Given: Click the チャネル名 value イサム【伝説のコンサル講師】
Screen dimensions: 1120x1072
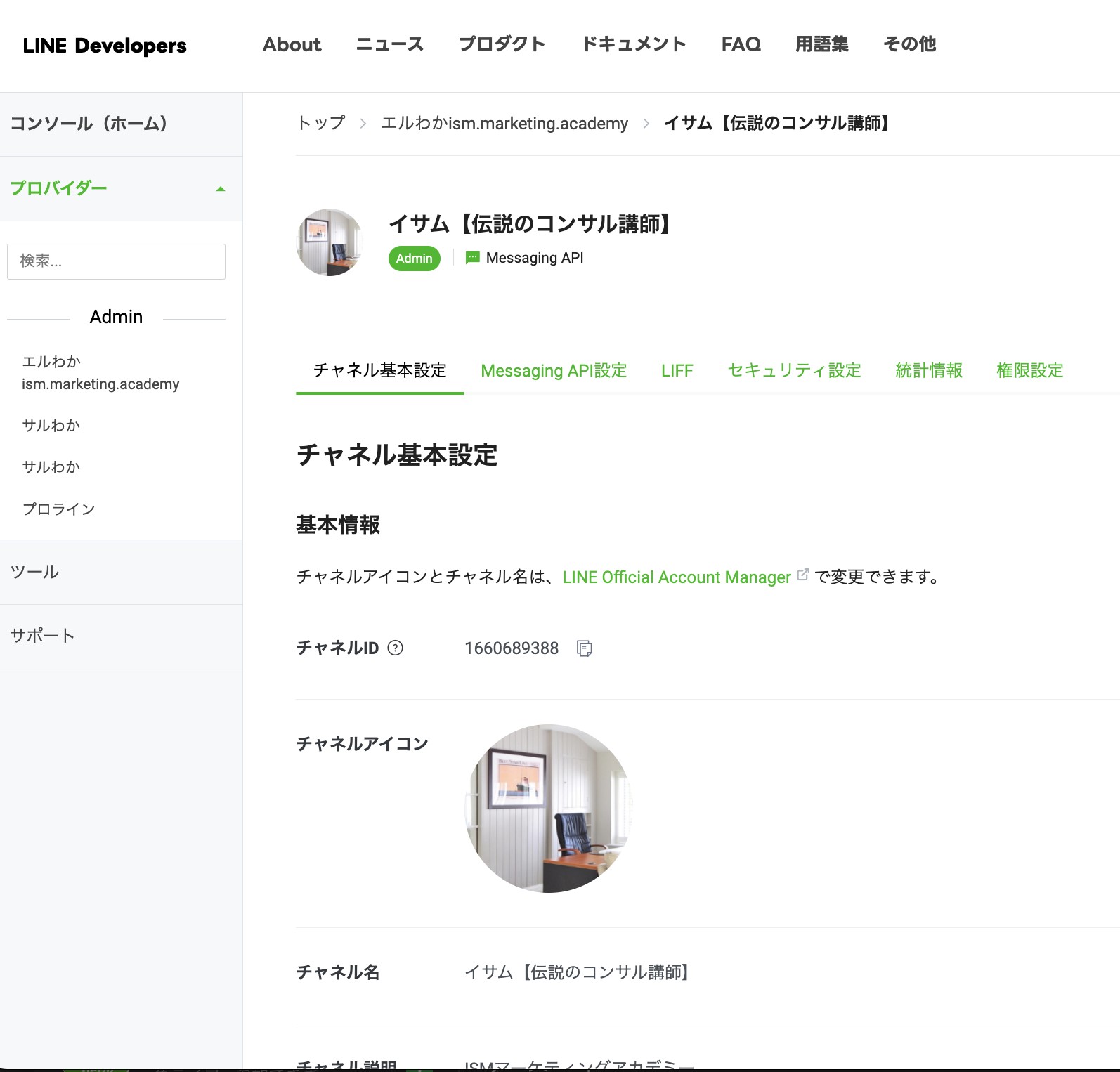Looking at the screenshot, I should [578, 972].
